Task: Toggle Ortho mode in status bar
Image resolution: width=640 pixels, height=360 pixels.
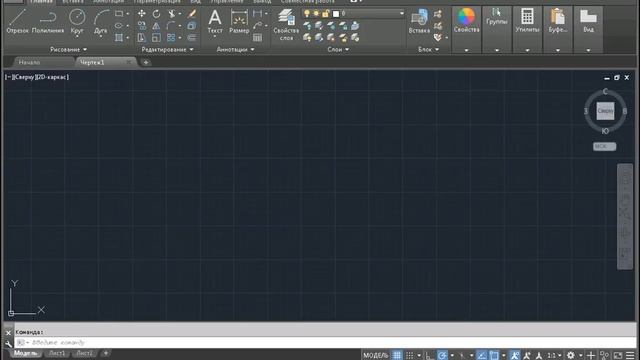Action: pos(429,355)
